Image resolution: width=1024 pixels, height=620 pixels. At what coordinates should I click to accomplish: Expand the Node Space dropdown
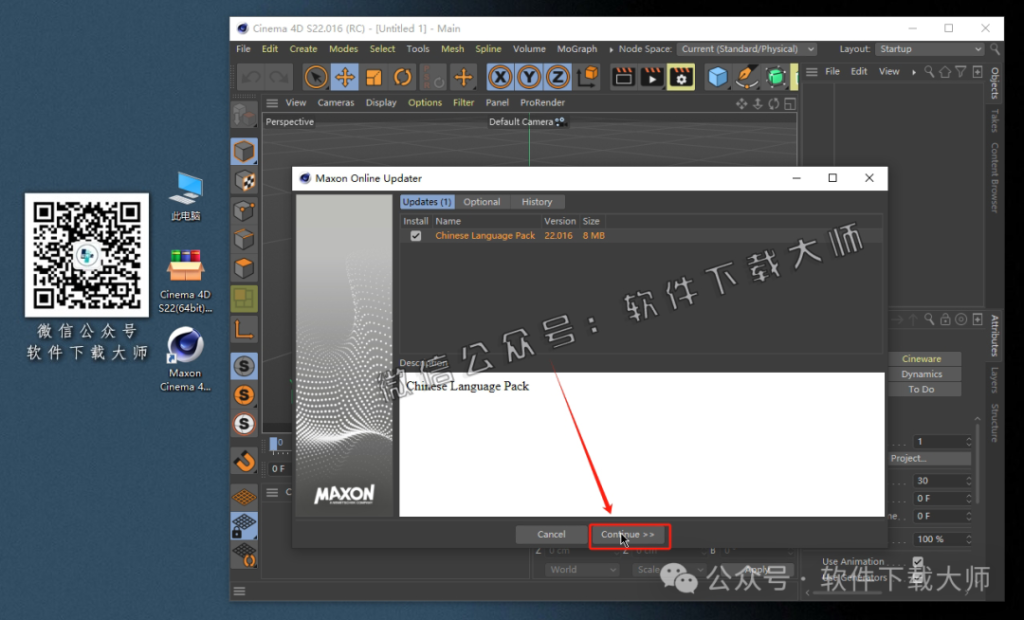[747, 49]
